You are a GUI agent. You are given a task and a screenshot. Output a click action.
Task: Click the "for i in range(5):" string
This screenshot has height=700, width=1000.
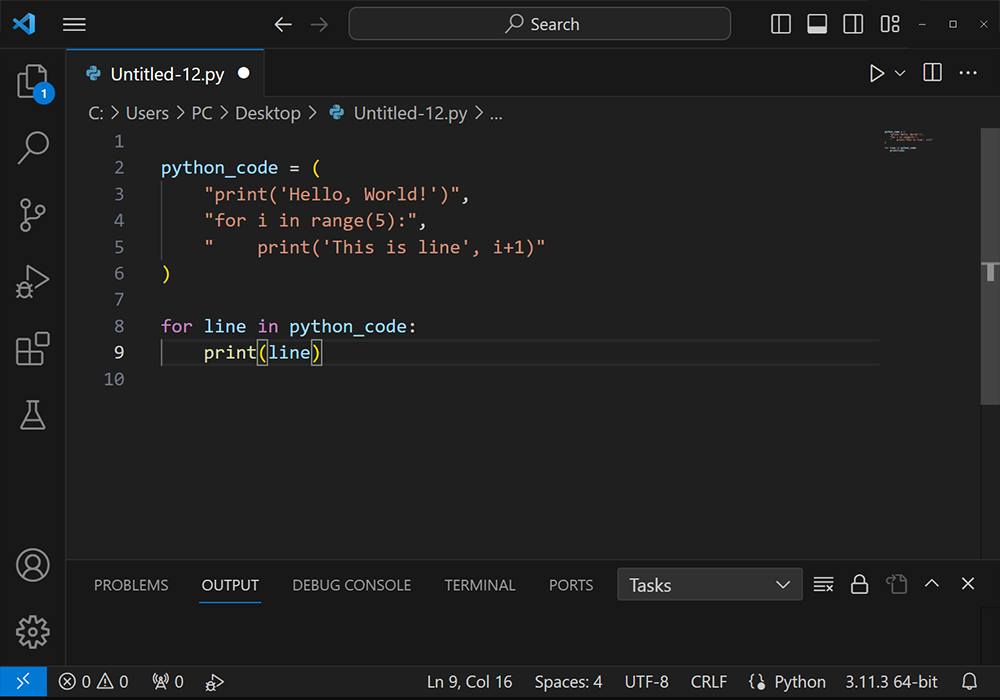tap(311, 221)
